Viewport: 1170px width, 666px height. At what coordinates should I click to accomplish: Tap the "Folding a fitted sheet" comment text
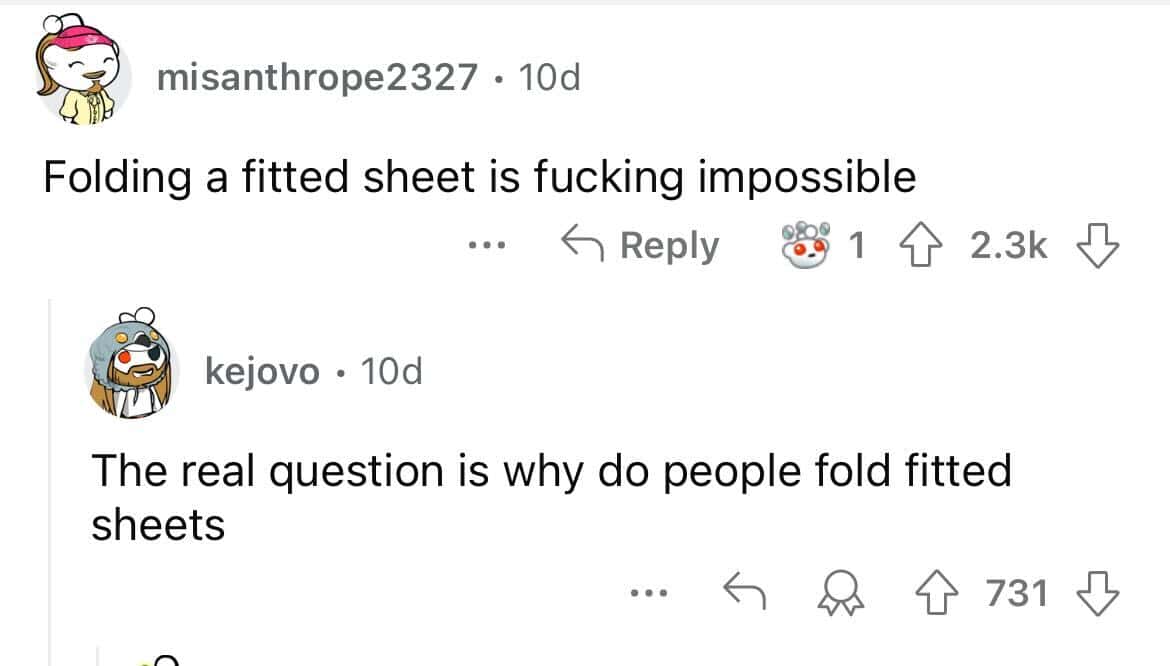480,177
